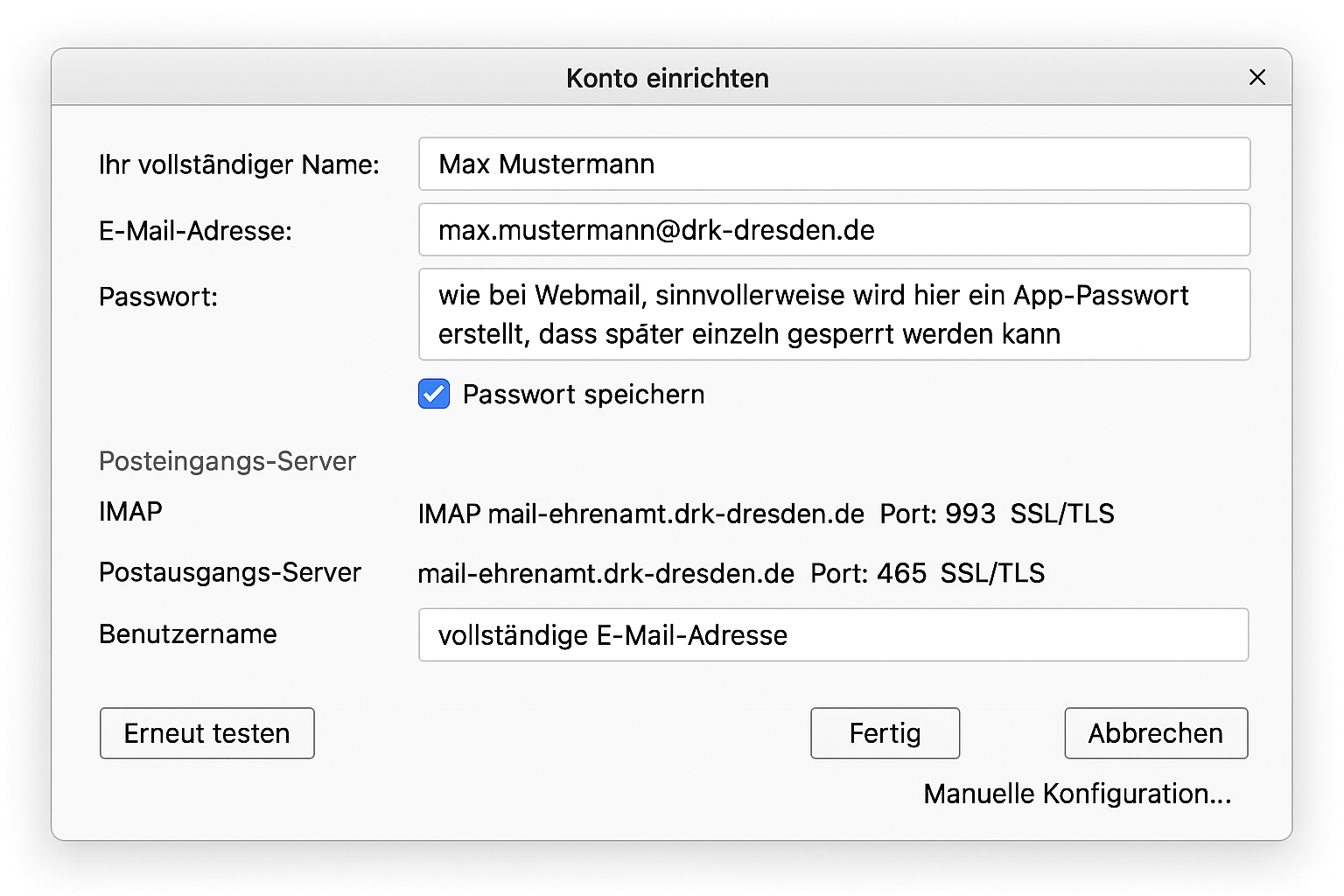Close the Konto einrichten dialog

tap(1256, 78)
